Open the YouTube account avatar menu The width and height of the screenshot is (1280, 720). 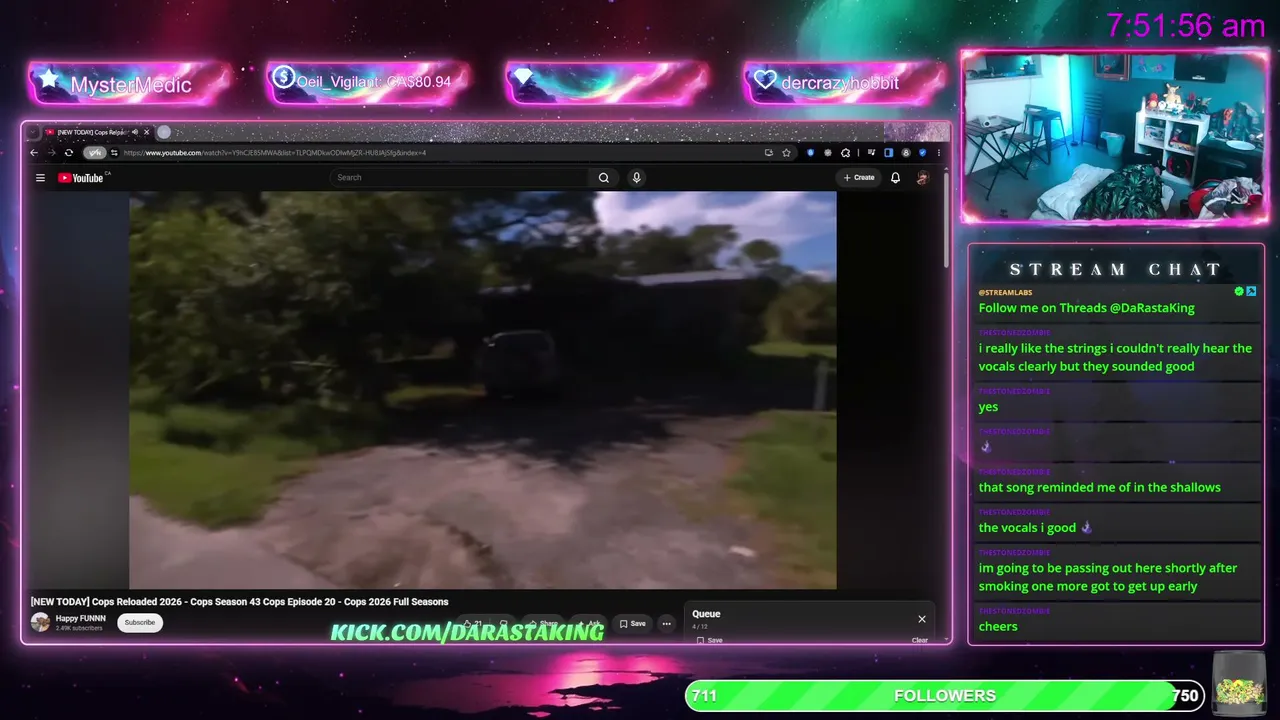pos(922,178)
